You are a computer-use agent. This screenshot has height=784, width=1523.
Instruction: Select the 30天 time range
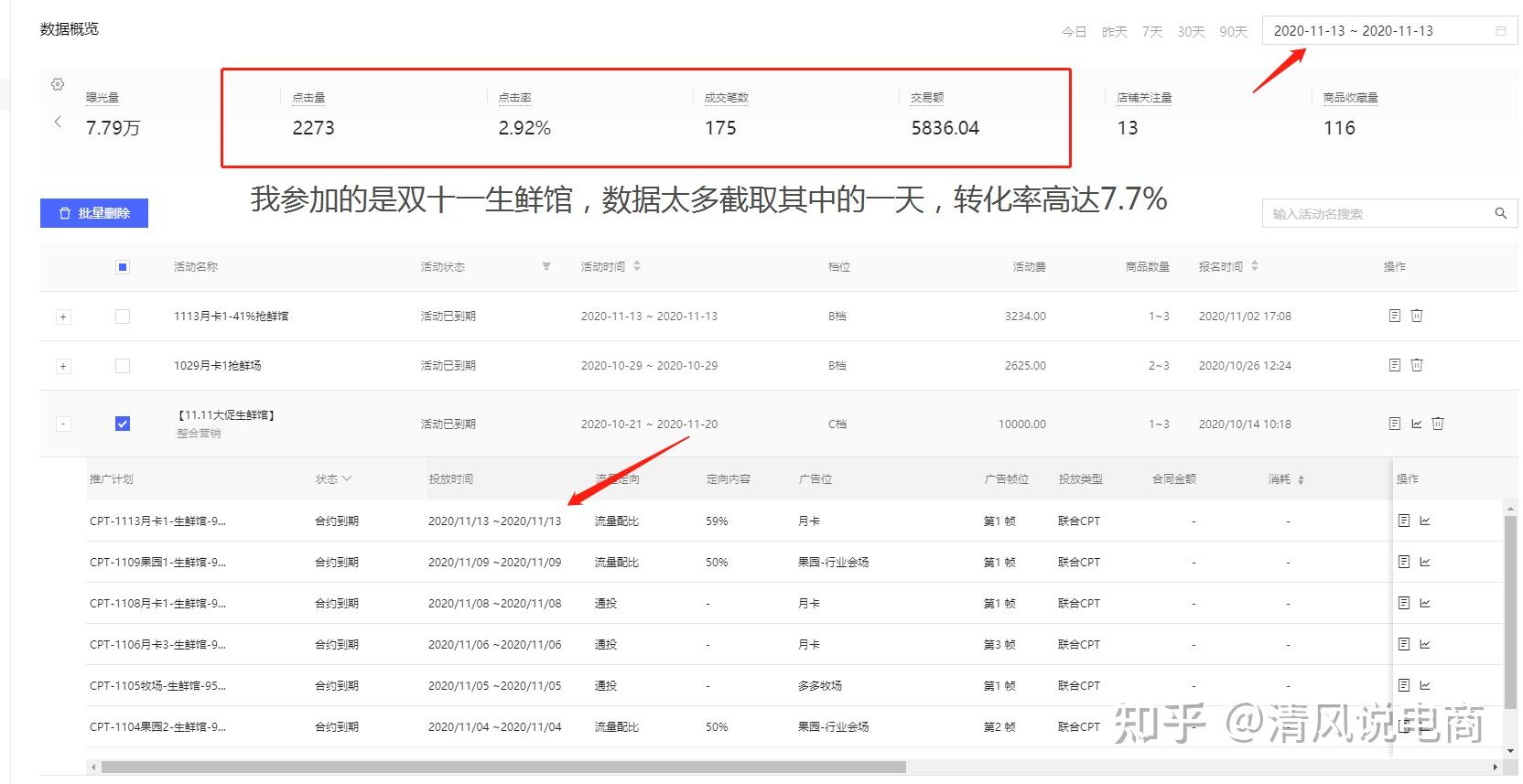(x=1191, y=32)
